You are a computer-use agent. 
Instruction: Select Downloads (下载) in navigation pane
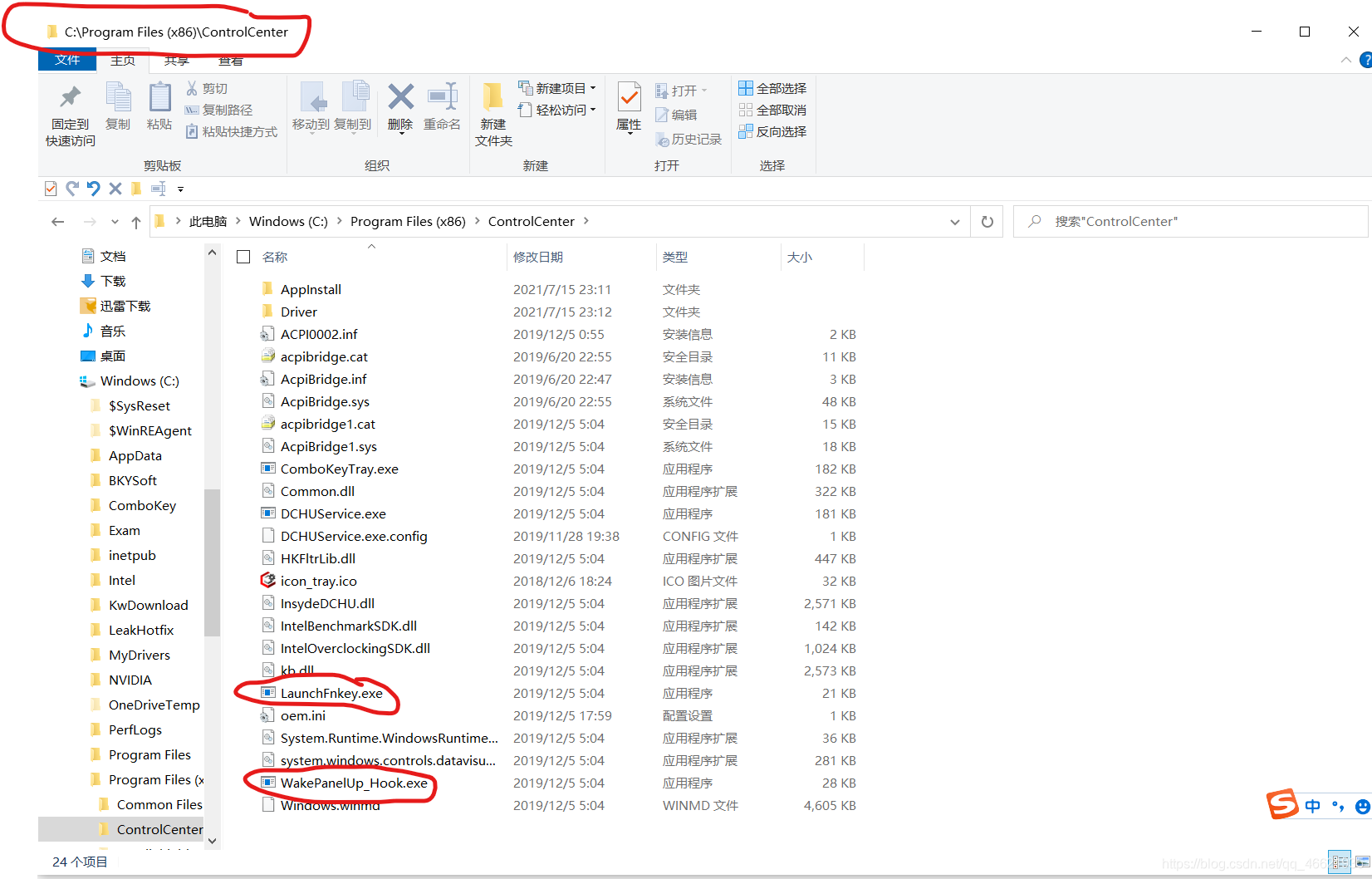[113, 281]
